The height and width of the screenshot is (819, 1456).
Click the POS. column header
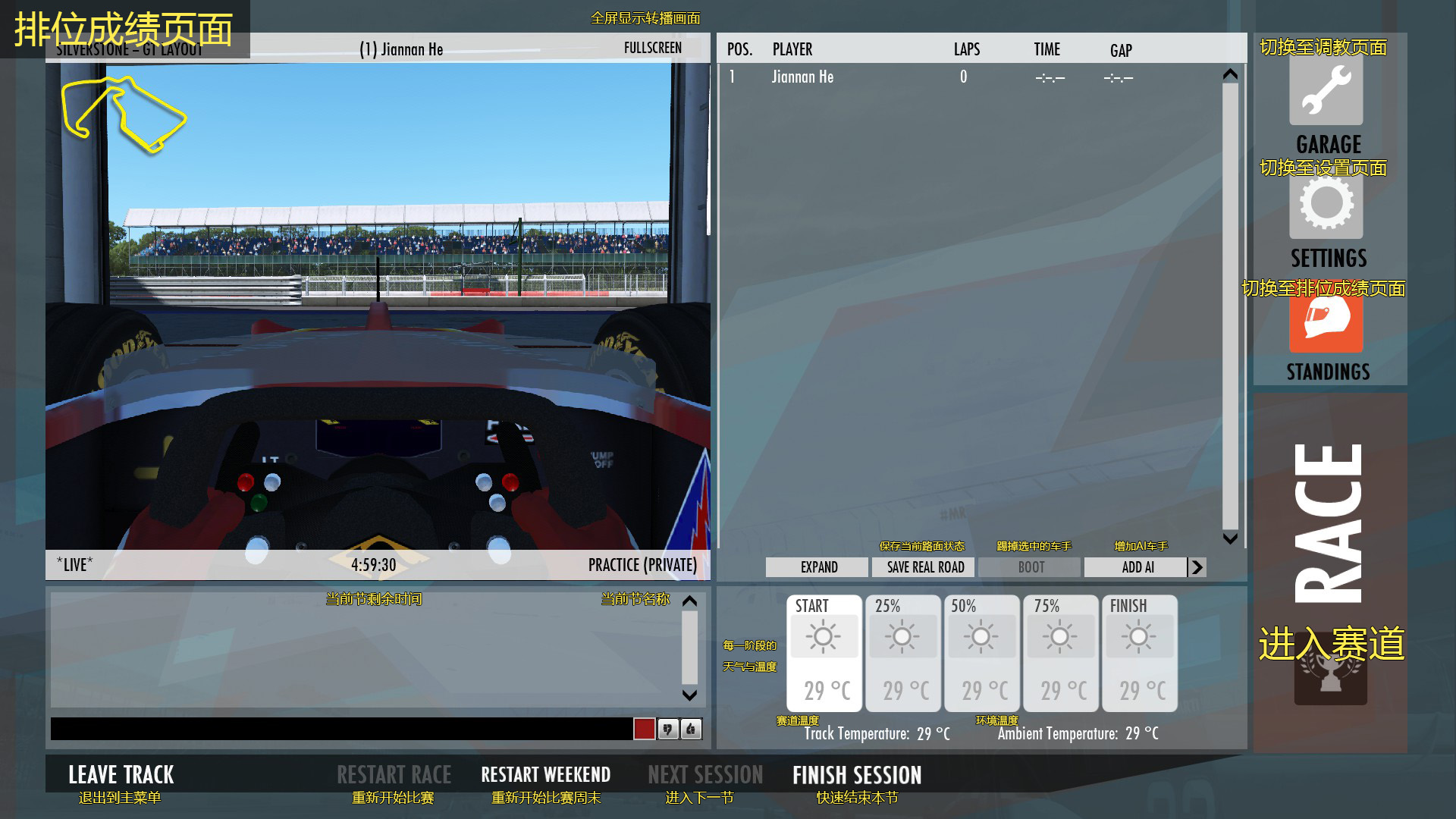[739, 49]
